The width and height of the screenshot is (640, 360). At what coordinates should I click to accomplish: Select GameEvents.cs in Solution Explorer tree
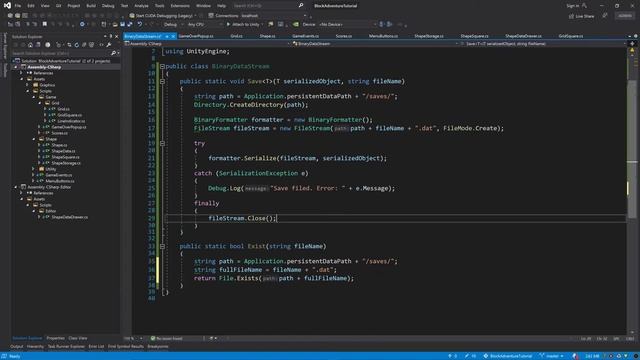pos(59,175)
